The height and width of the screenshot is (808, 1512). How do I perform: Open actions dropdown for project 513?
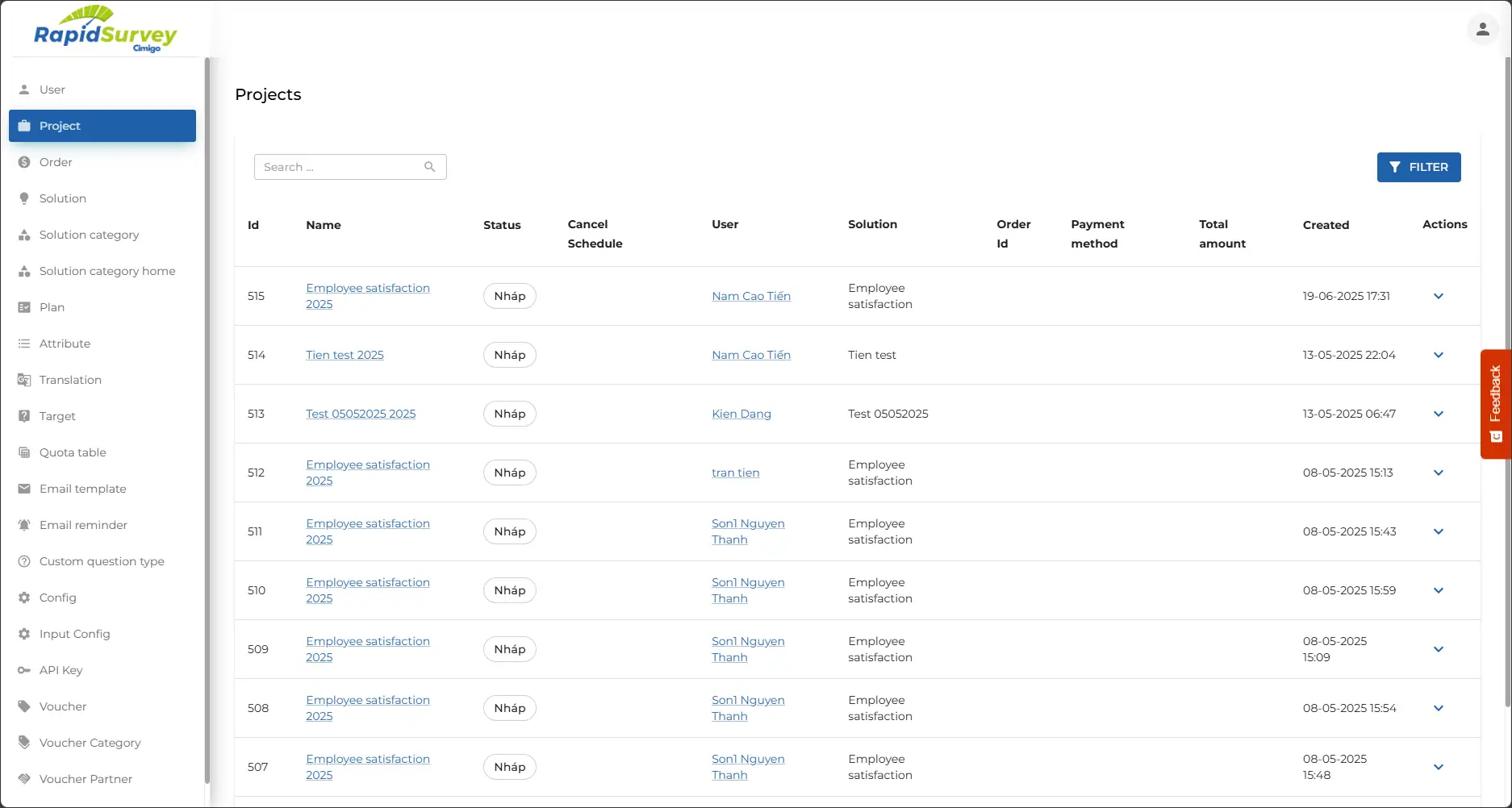[1438, 414]
